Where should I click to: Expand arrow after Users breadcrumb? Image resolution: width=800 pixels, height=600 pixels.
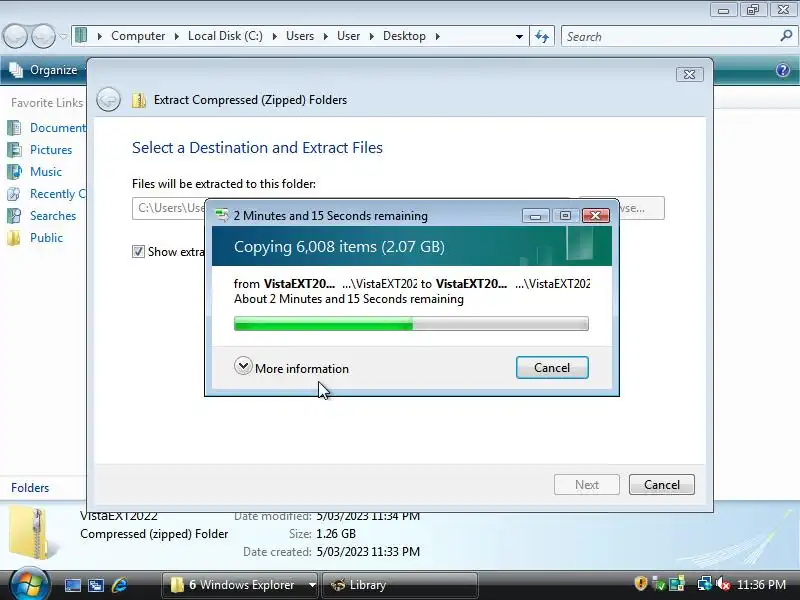tap(326, 36)
